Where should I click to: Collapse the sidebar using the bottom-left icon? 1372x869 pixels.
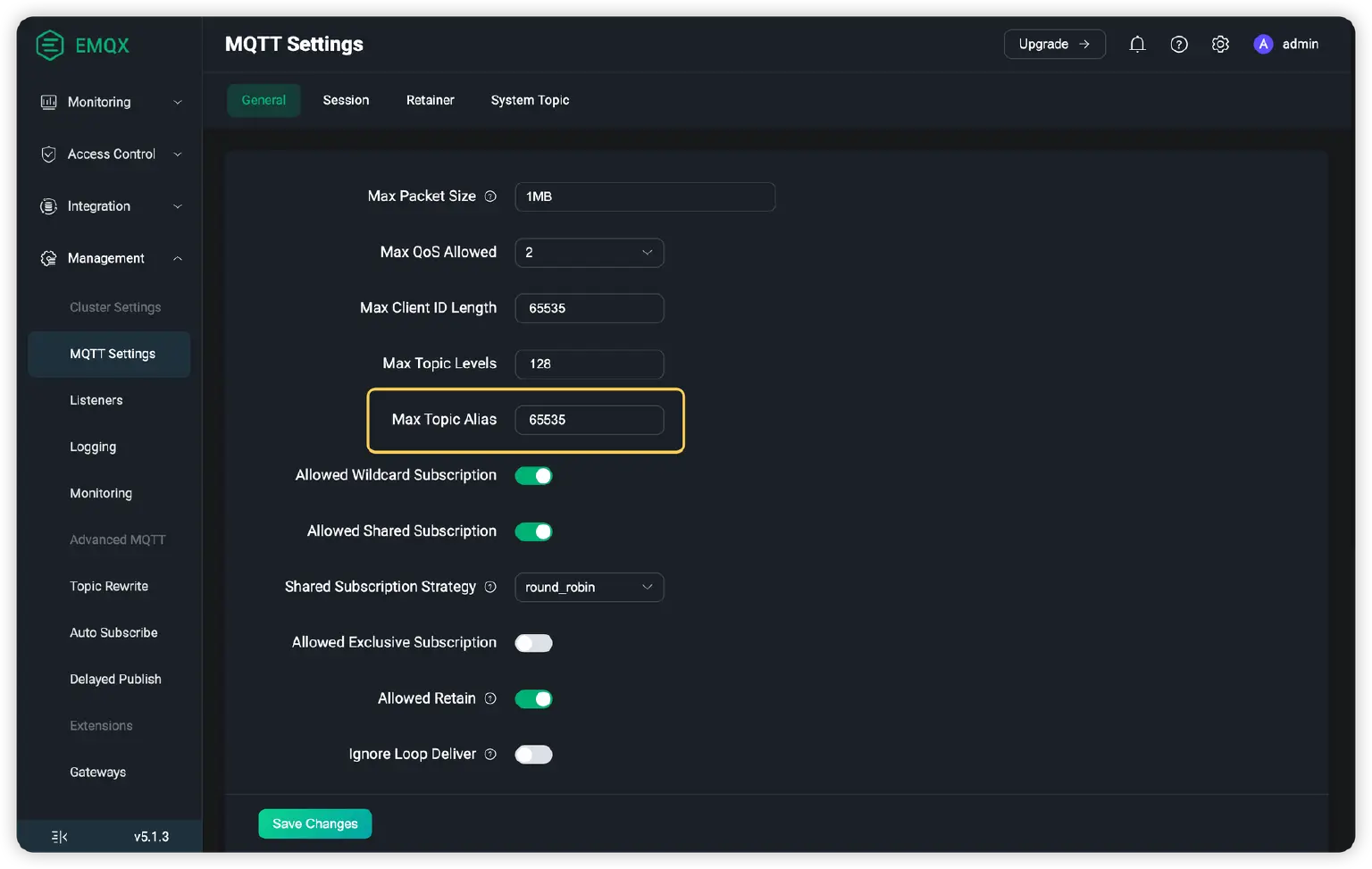(x=58, y=836)
